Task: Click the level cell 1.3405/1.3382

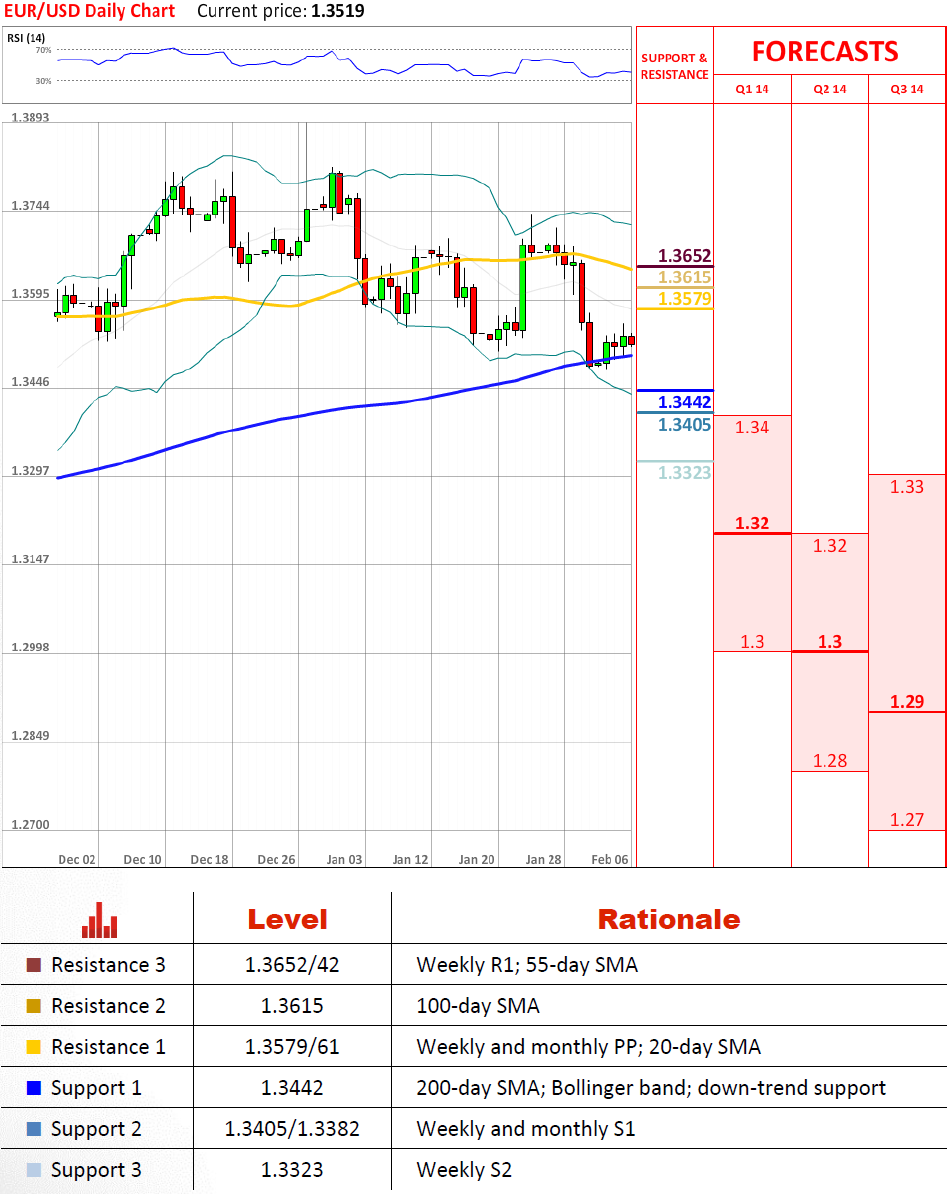Action: click(x=292, y=1129)
